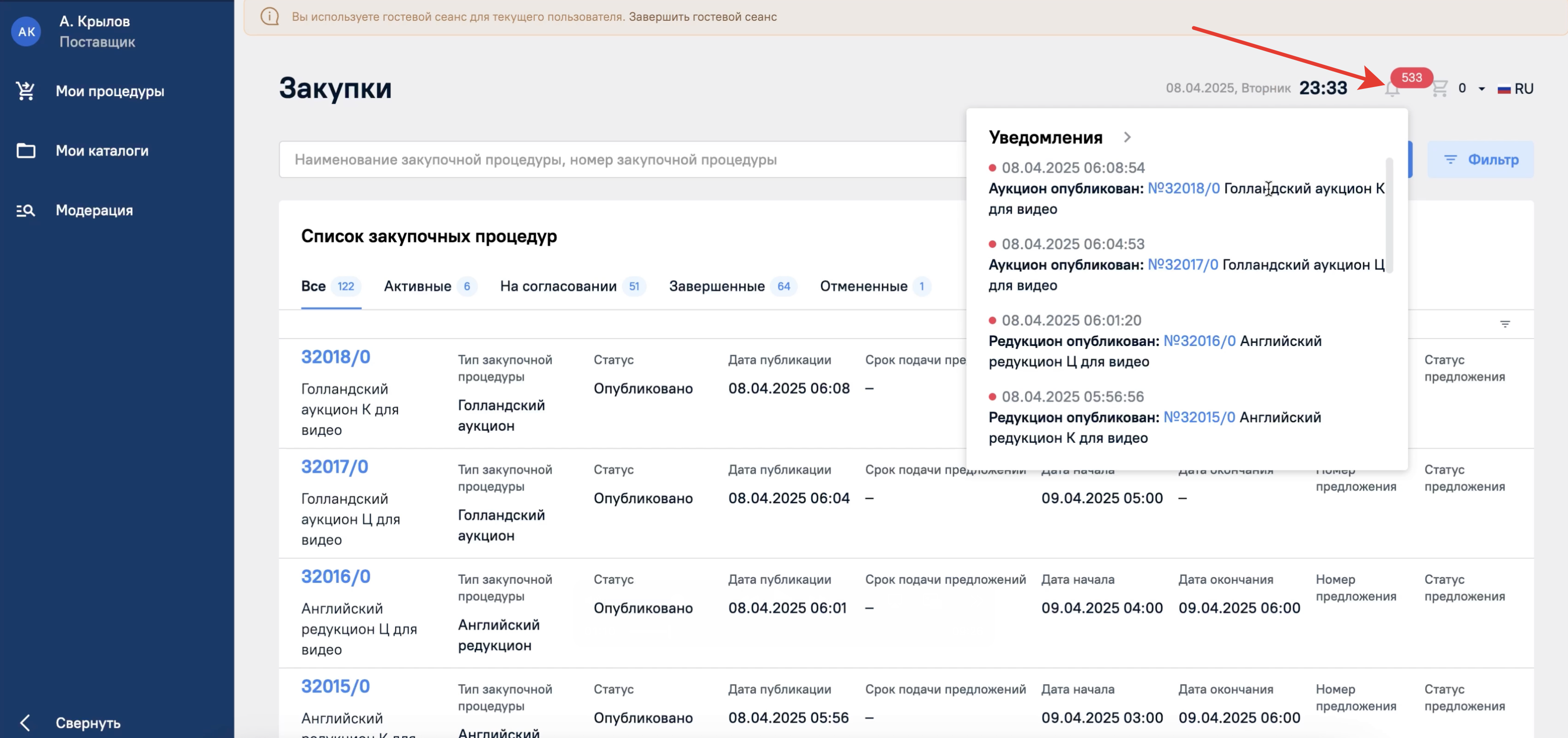Click the Фильтр button
1568x738 pixels.
pos(1480,159)
